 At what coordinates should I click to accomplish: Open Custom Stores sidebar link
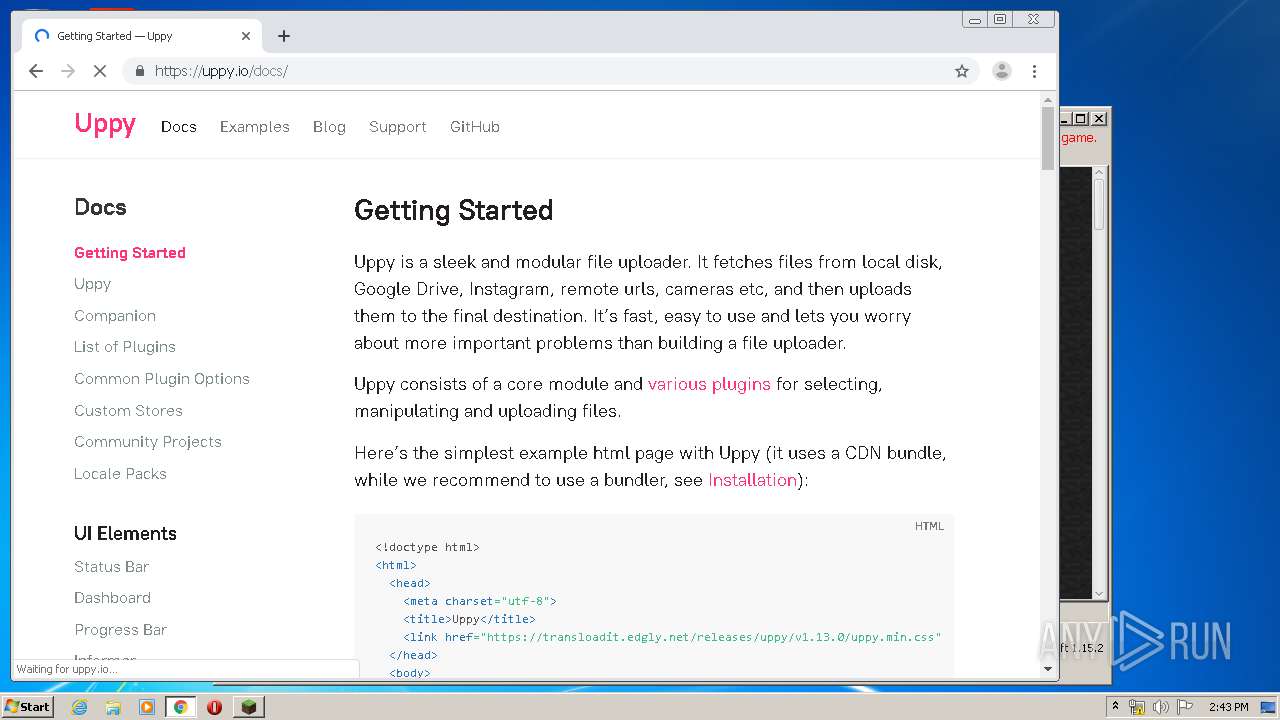128,411
